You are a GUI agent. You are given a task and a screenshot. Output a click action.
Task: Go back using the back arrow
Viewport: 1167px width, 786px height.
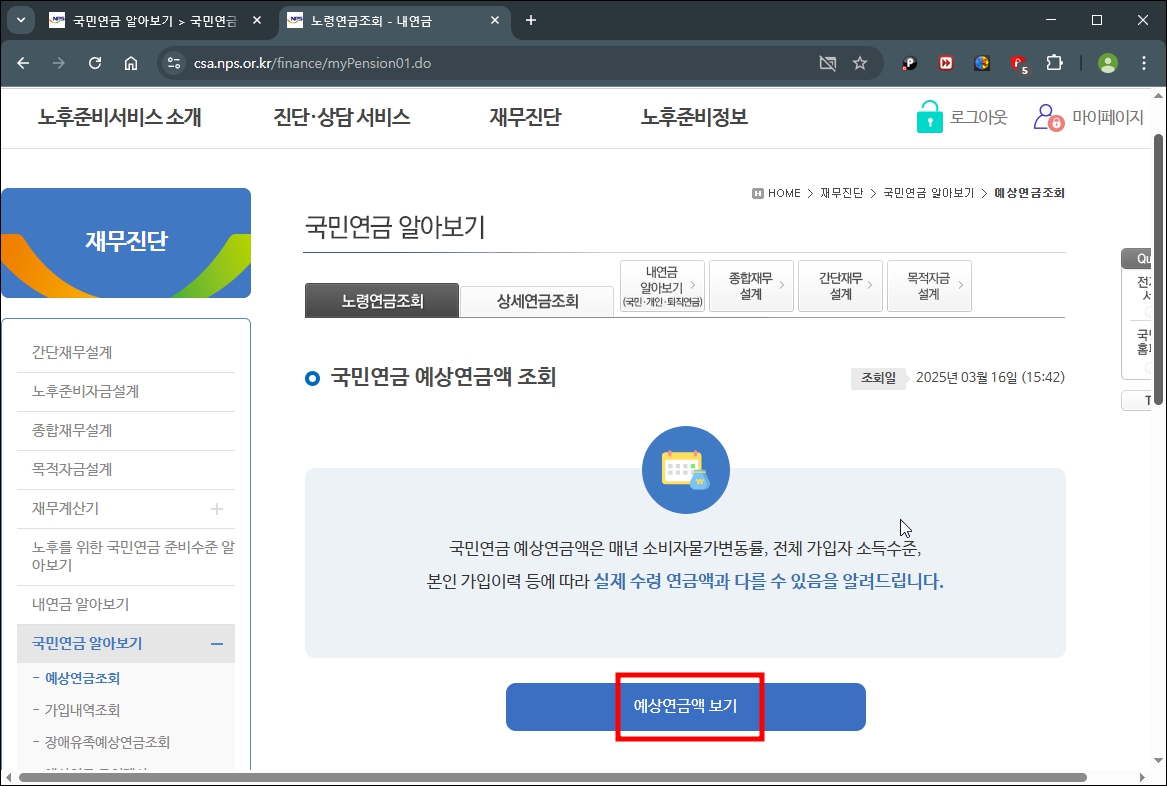pyautogui.click(x=23, y=62)
